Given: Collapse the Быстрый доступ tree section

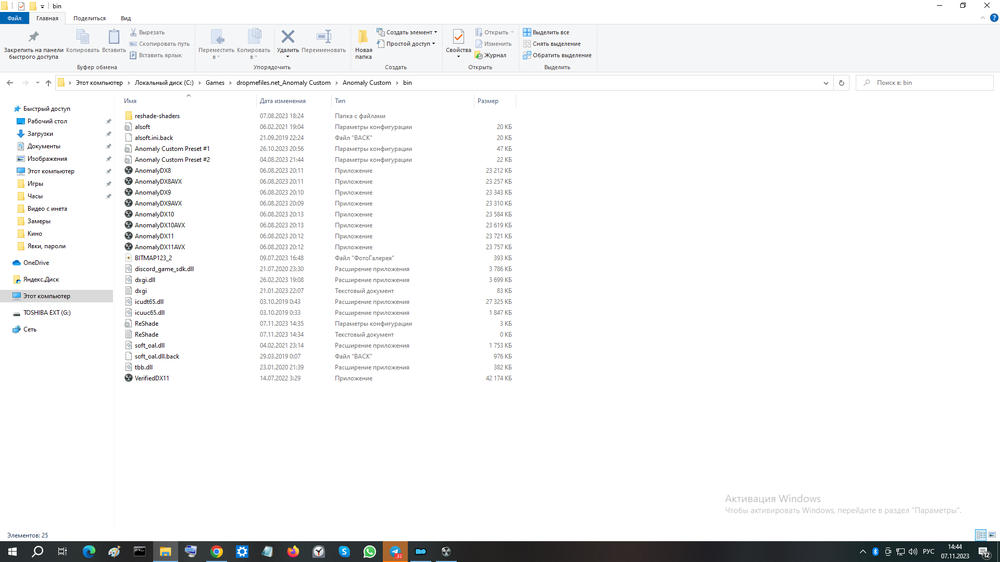Looking at the screenshot, I should pyautogui.click(x=8, y=108).
